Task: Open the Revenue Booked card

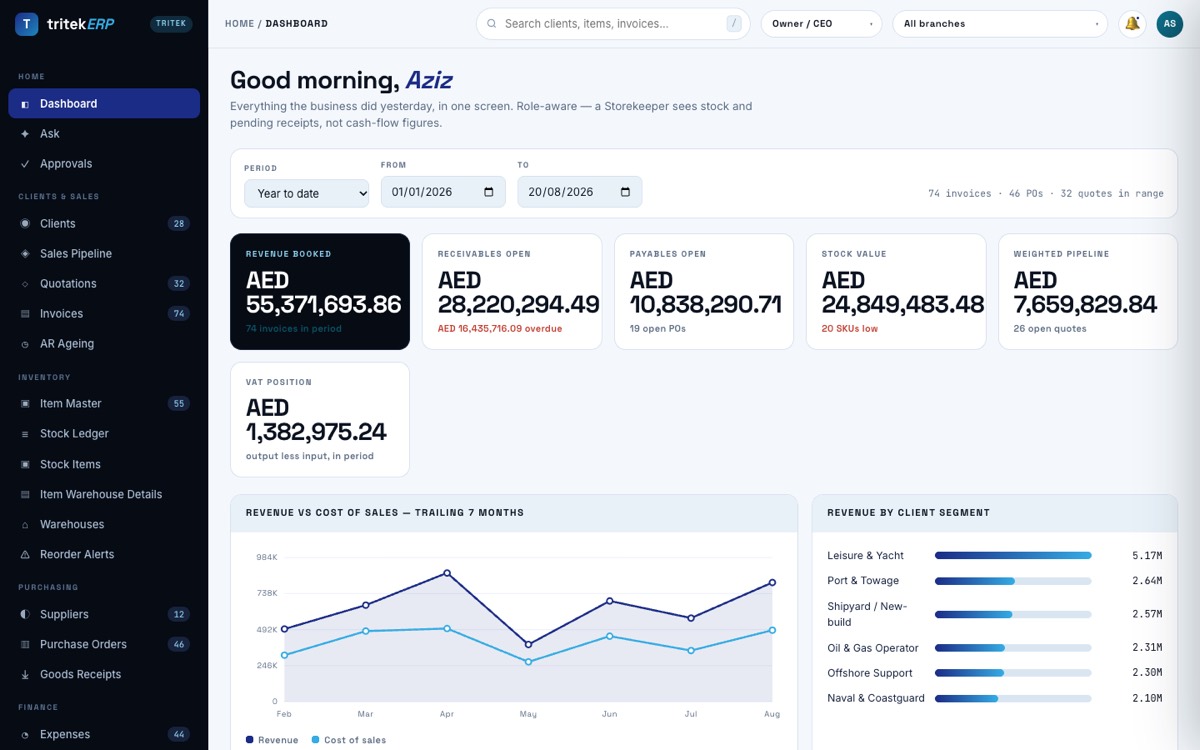Action: click(320, 292)
